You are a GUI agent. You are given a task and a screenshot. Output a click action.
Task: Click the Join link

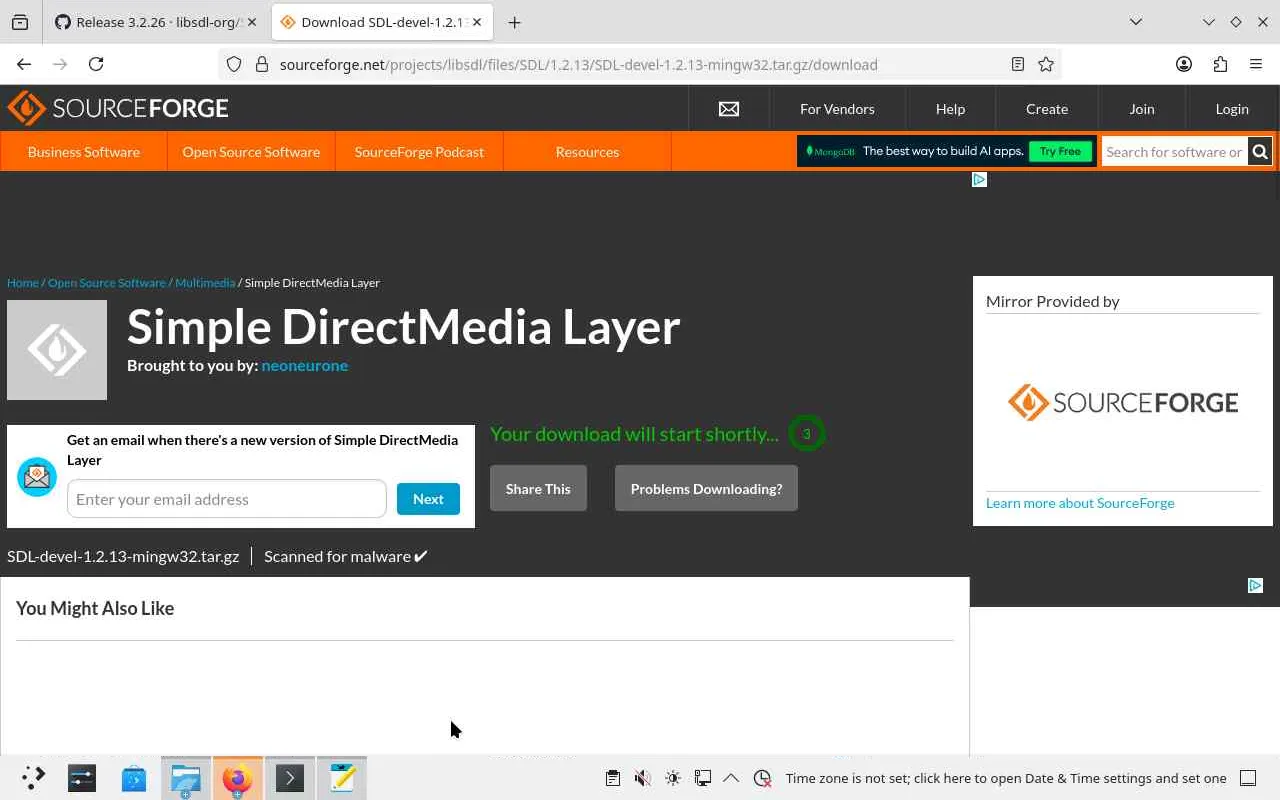click(x=1142, y=109)
